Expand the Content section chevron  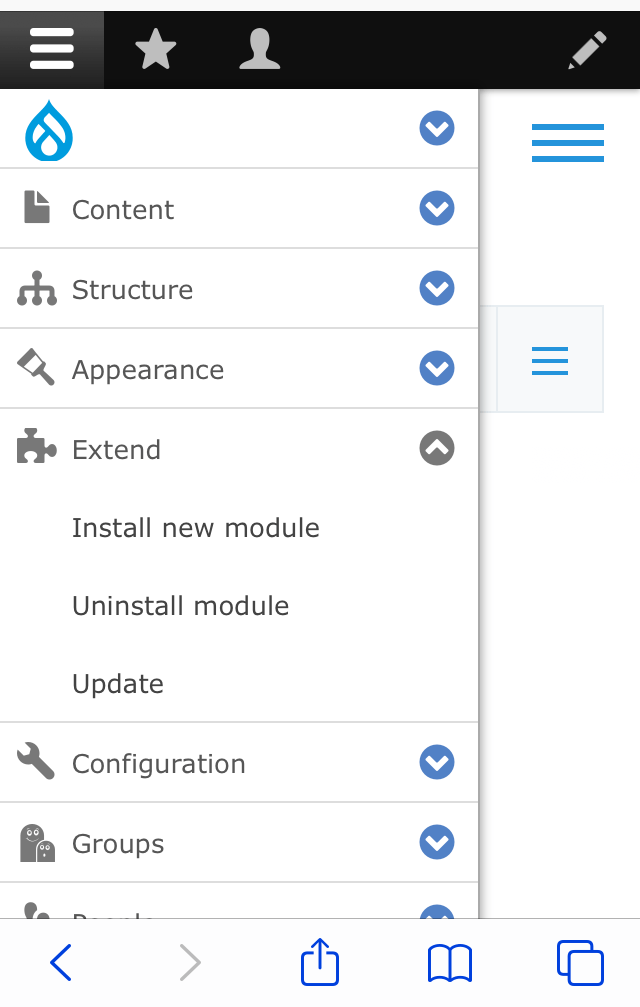[436, 208]
